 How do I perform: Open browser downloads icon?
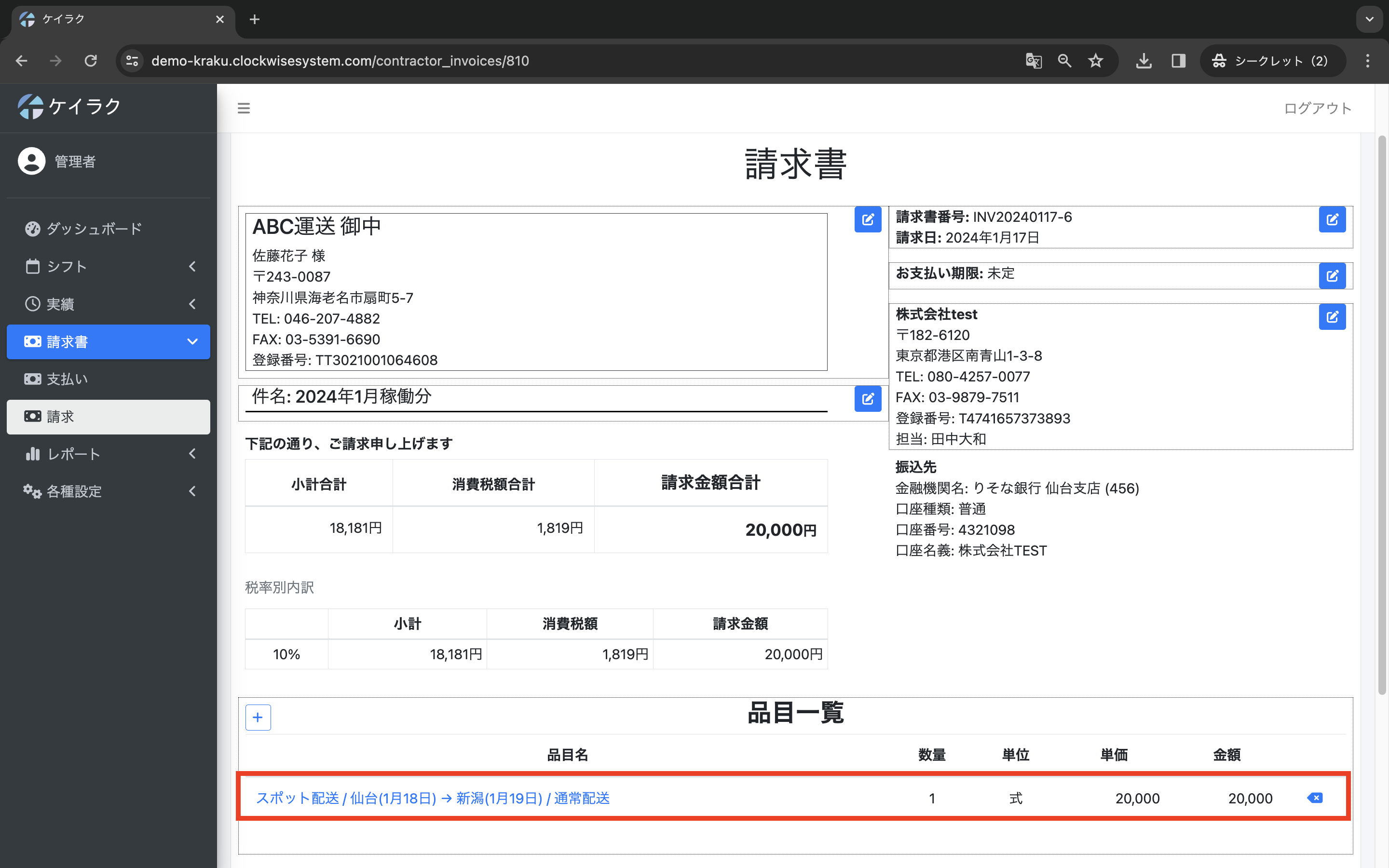click(x=1144, y=61)
